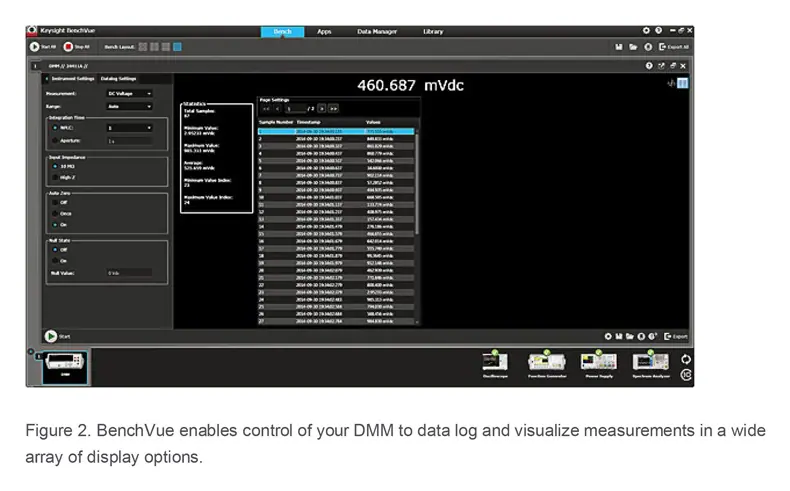Switch to Instrument Settings tab
790x491 pixels.
click(73, 79)
